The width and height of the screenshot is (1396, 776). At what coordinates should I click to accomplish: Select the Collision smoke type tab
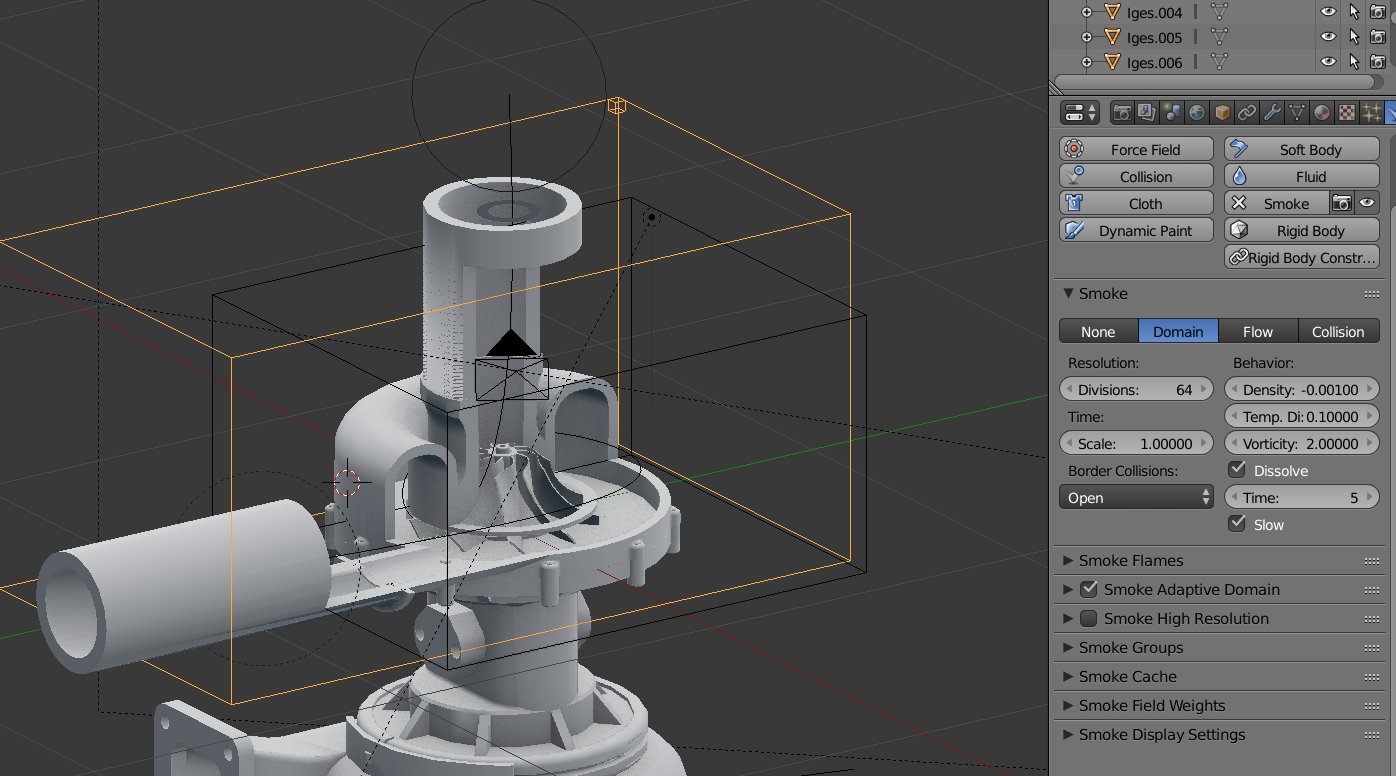point(1338,331)
